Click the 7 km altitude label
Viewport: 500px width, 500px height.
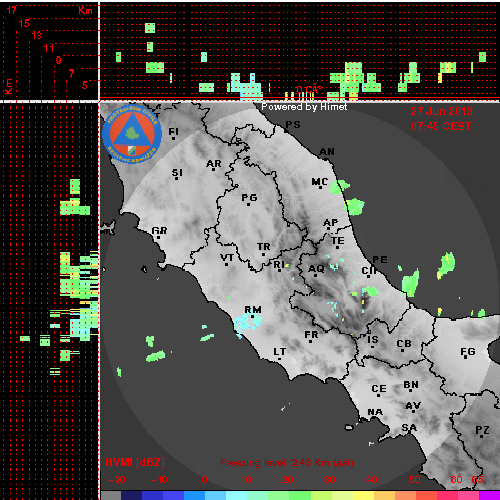[71, 73]
